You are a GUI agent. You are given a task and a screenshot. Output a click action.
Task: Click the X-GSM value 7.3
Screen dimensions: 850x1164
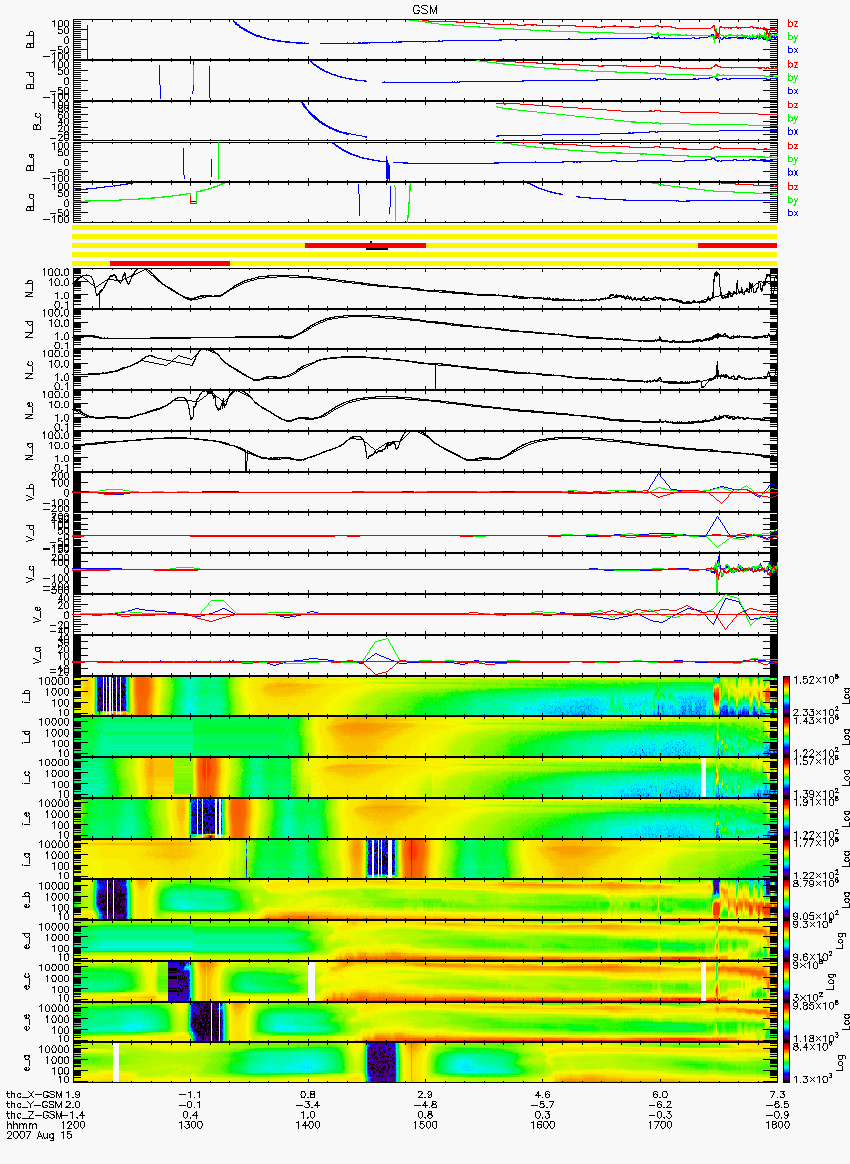777,1094
